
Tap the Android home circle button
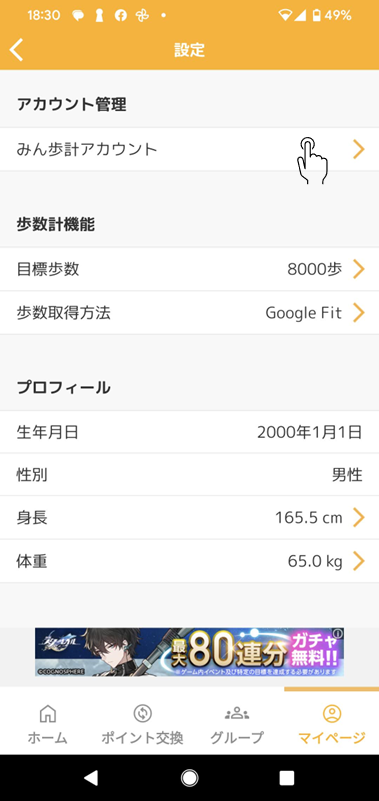pyautogui.click(x=190, y=778)
